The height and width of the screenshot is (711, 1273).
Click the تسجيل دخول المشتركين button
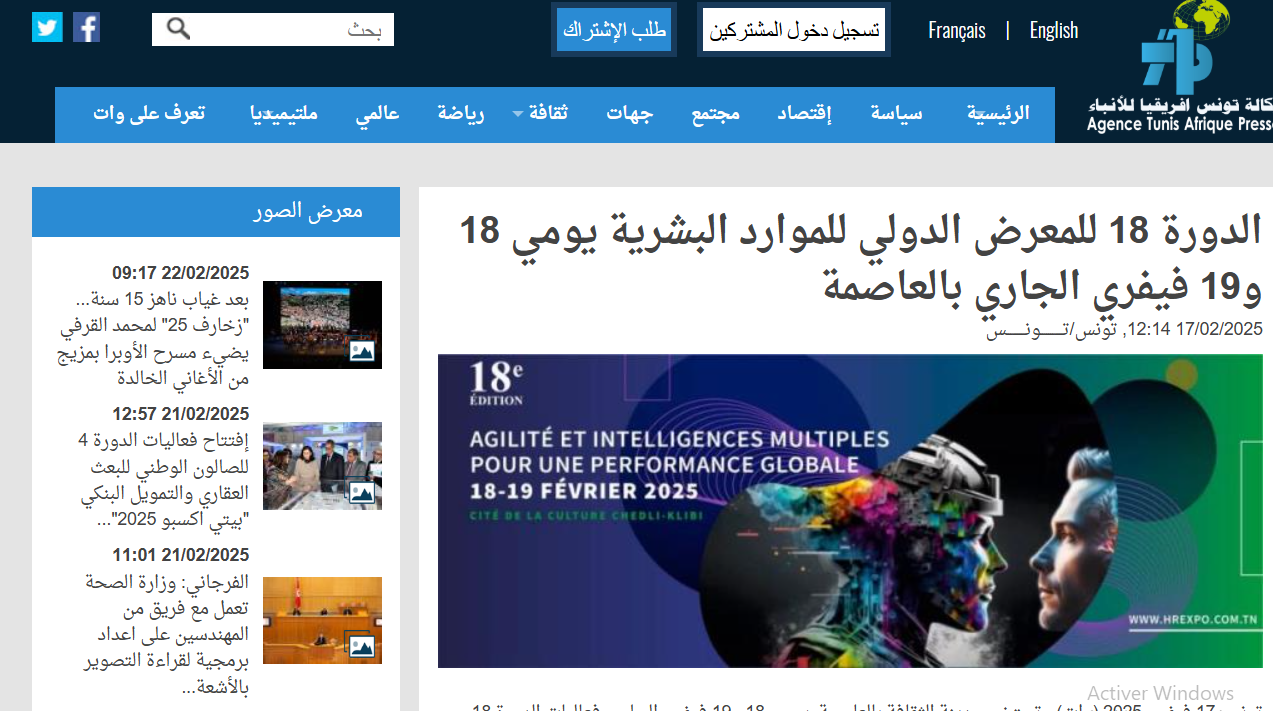[794, 30]
